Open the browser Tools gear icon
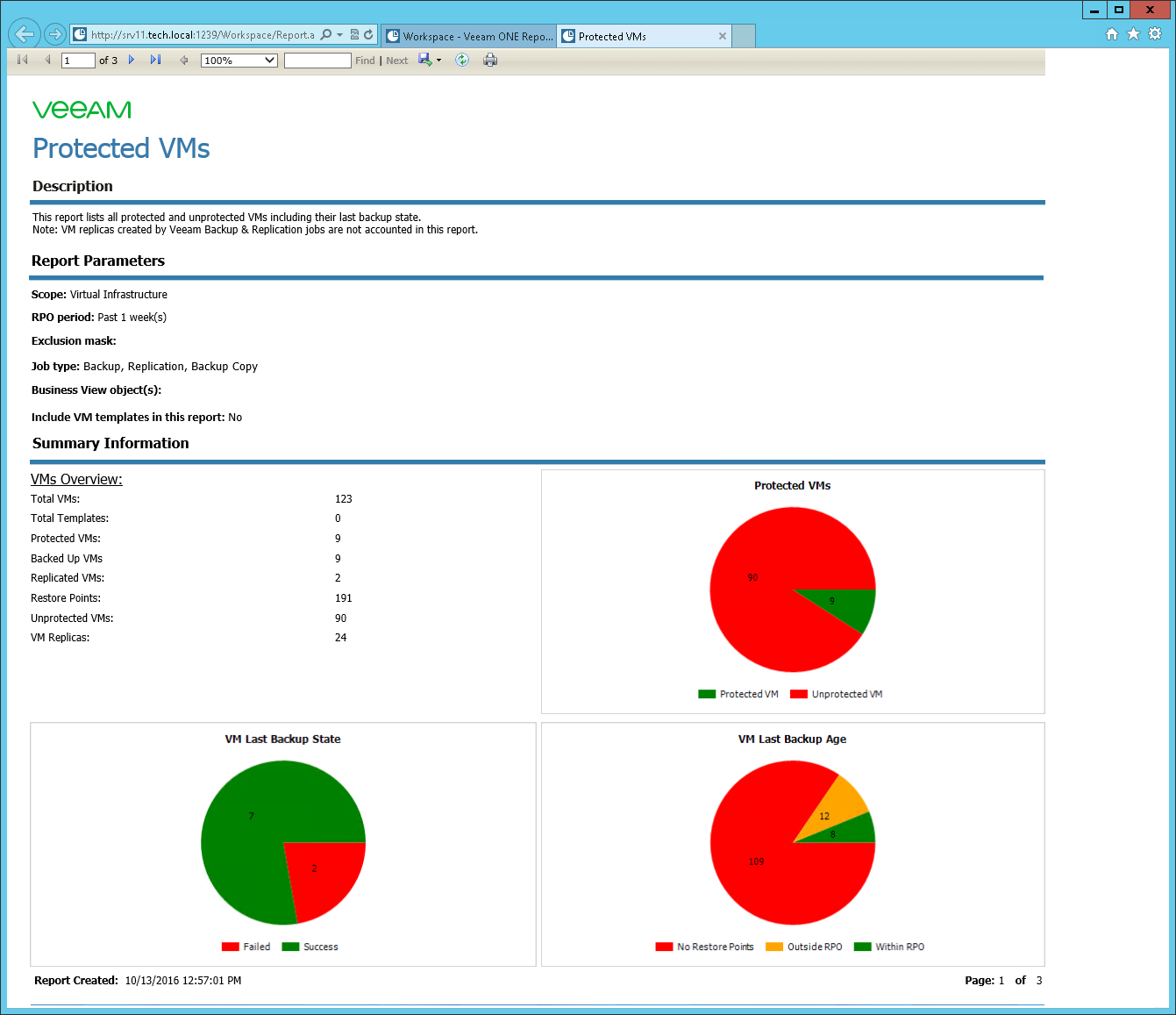Image resolution: width=1176 pixels, height=1015 pixels. click(1155, 34)
